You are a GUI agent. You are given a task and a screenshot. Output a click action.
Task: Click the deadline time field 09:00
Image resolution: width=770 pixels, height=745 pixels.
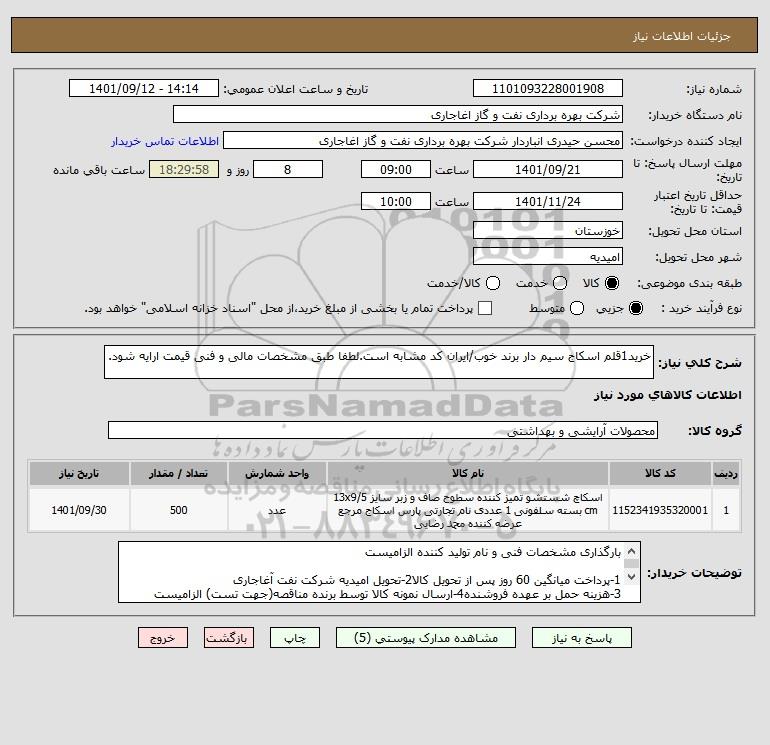tap(396, 169)
